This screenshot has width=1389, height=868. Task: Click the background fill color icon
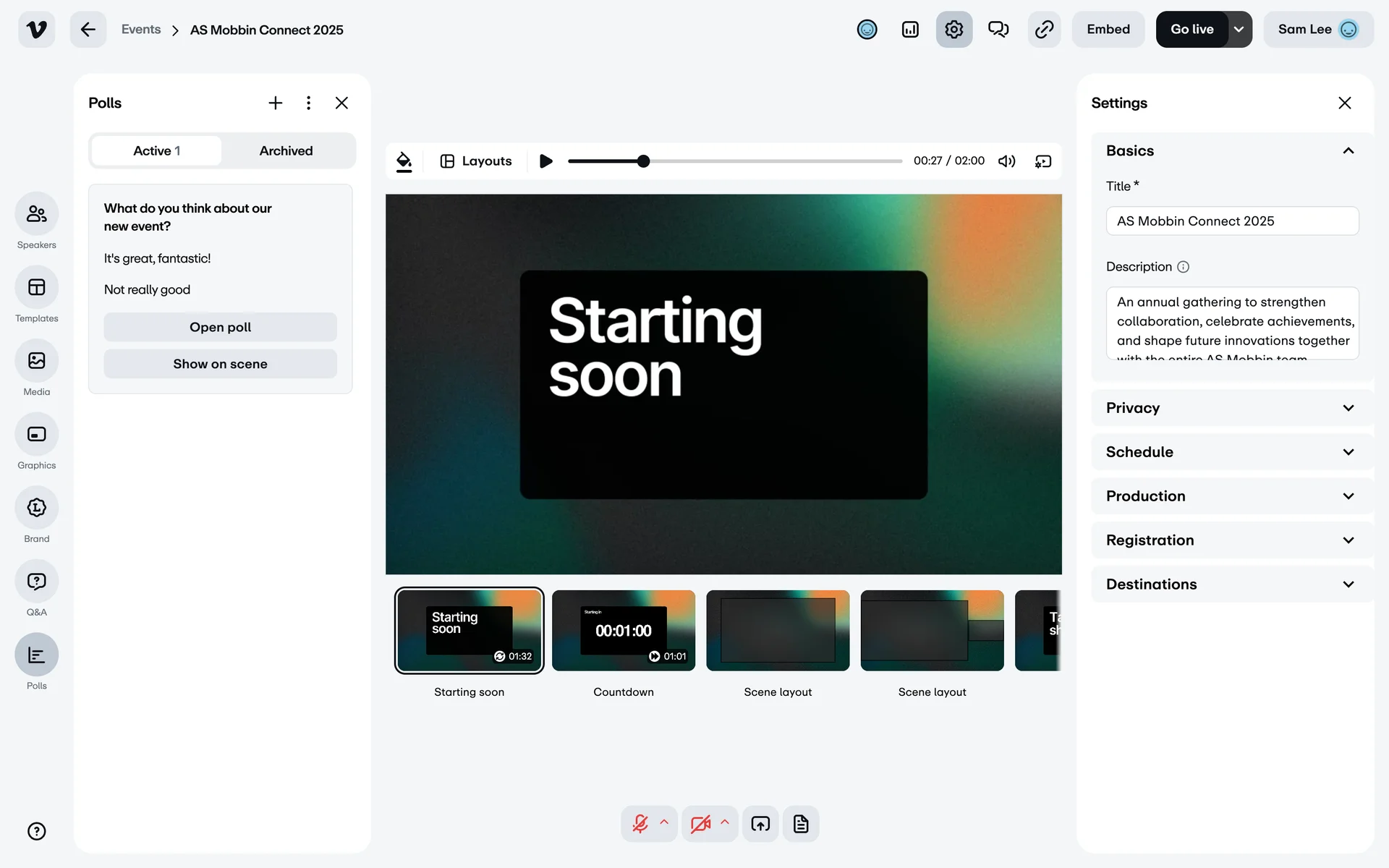tap(404, 161)
